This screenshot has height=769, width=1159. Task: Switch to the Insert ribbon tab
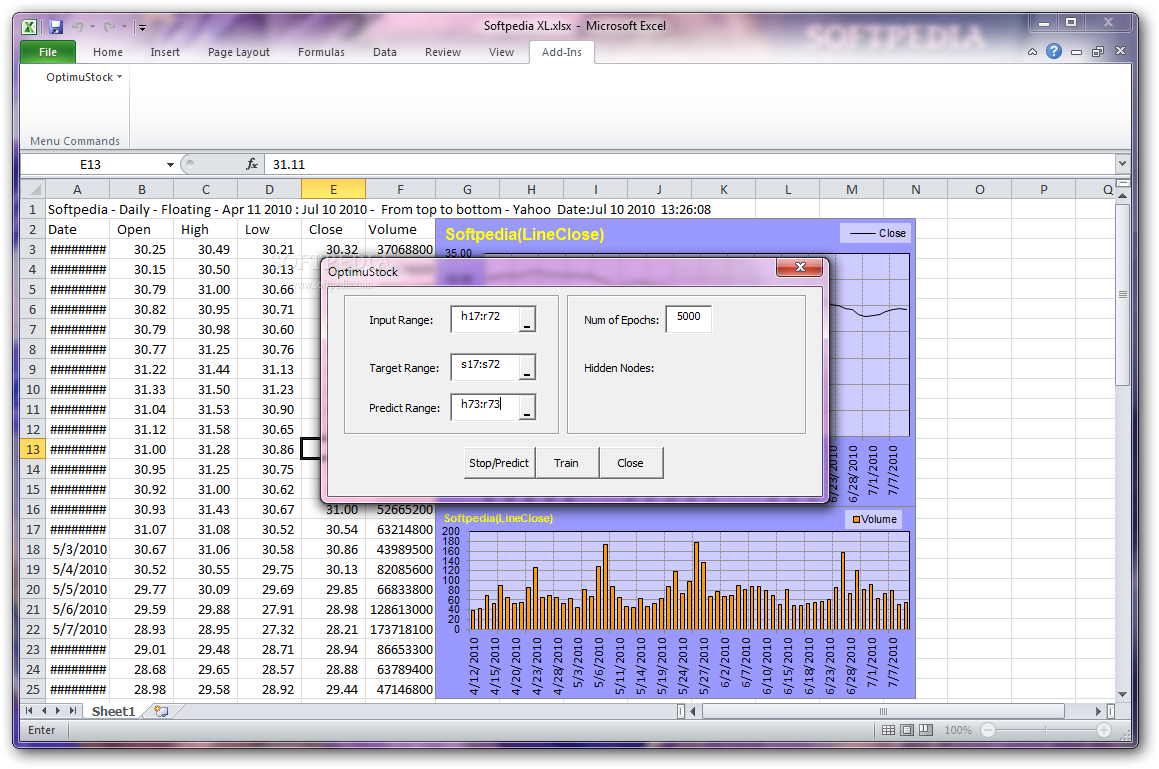pyautogui.click(x=165, y=52)
